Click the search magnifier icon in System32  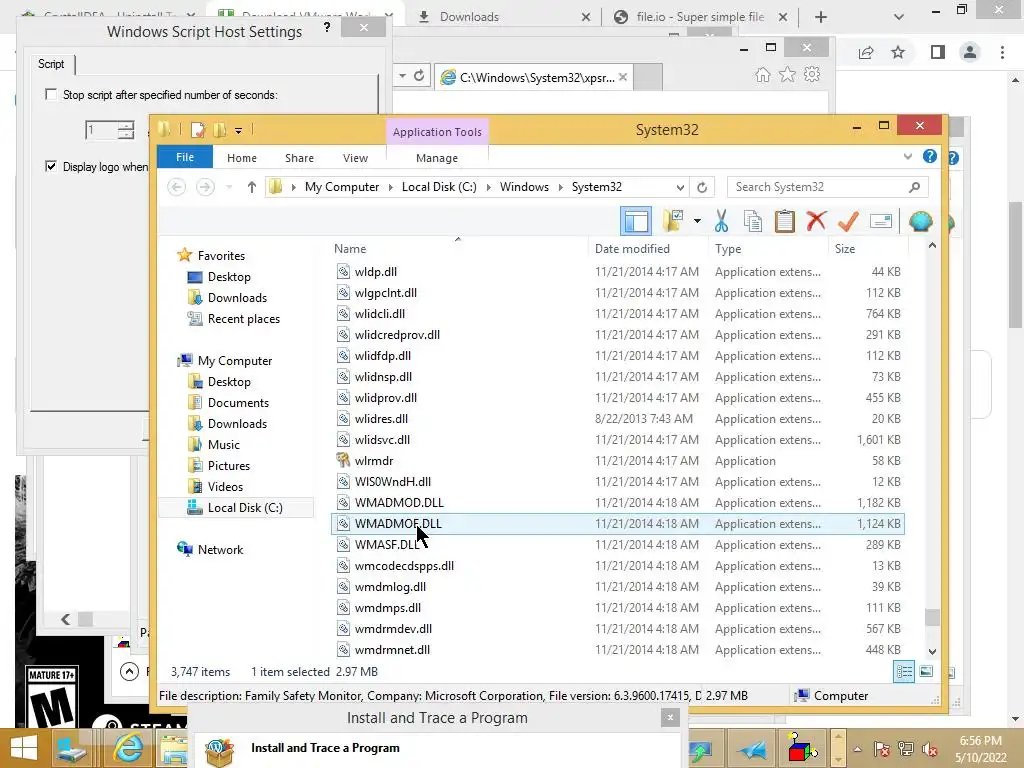click(914, 187)
